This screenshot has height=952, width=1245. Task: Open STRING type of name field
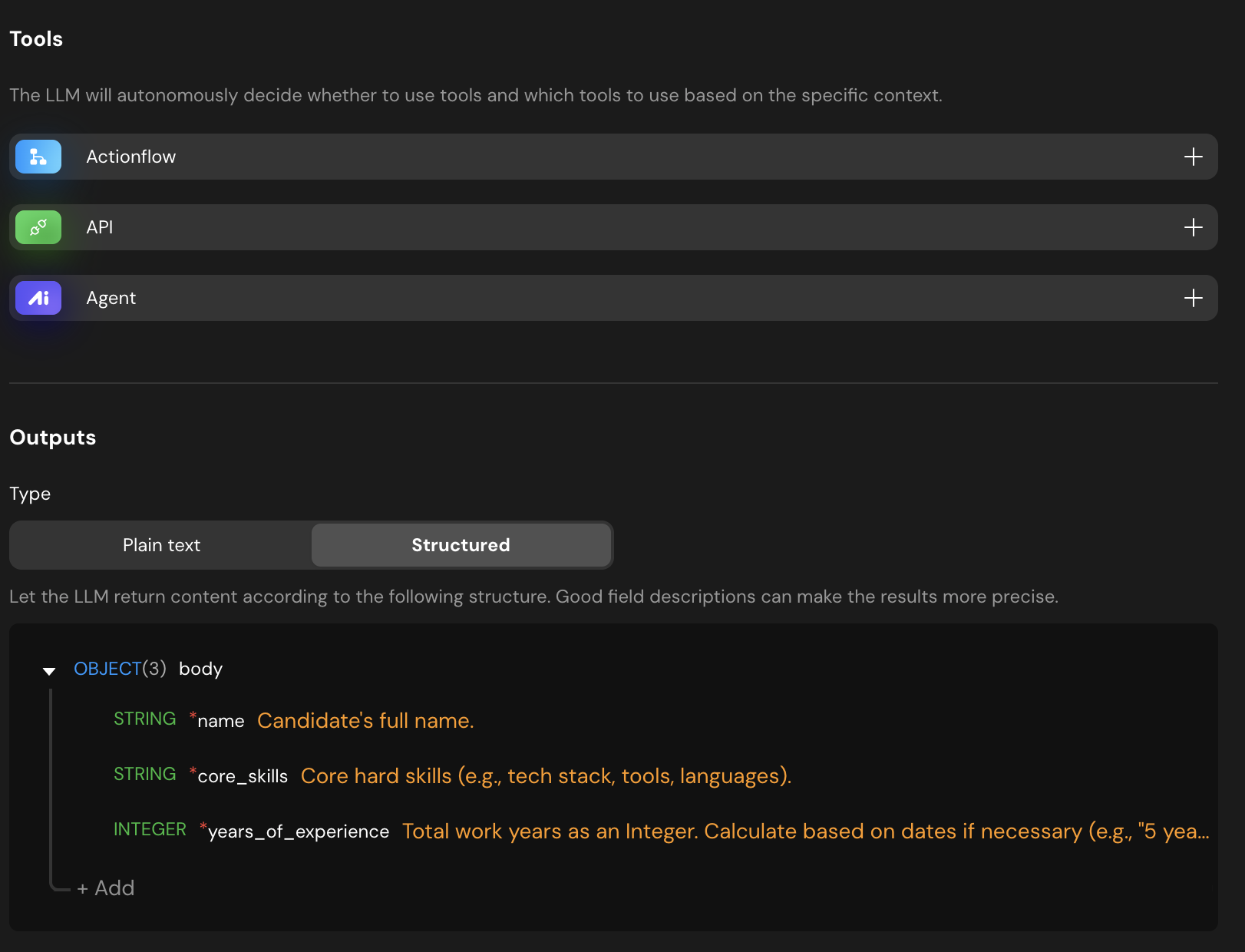coord(144,719)
